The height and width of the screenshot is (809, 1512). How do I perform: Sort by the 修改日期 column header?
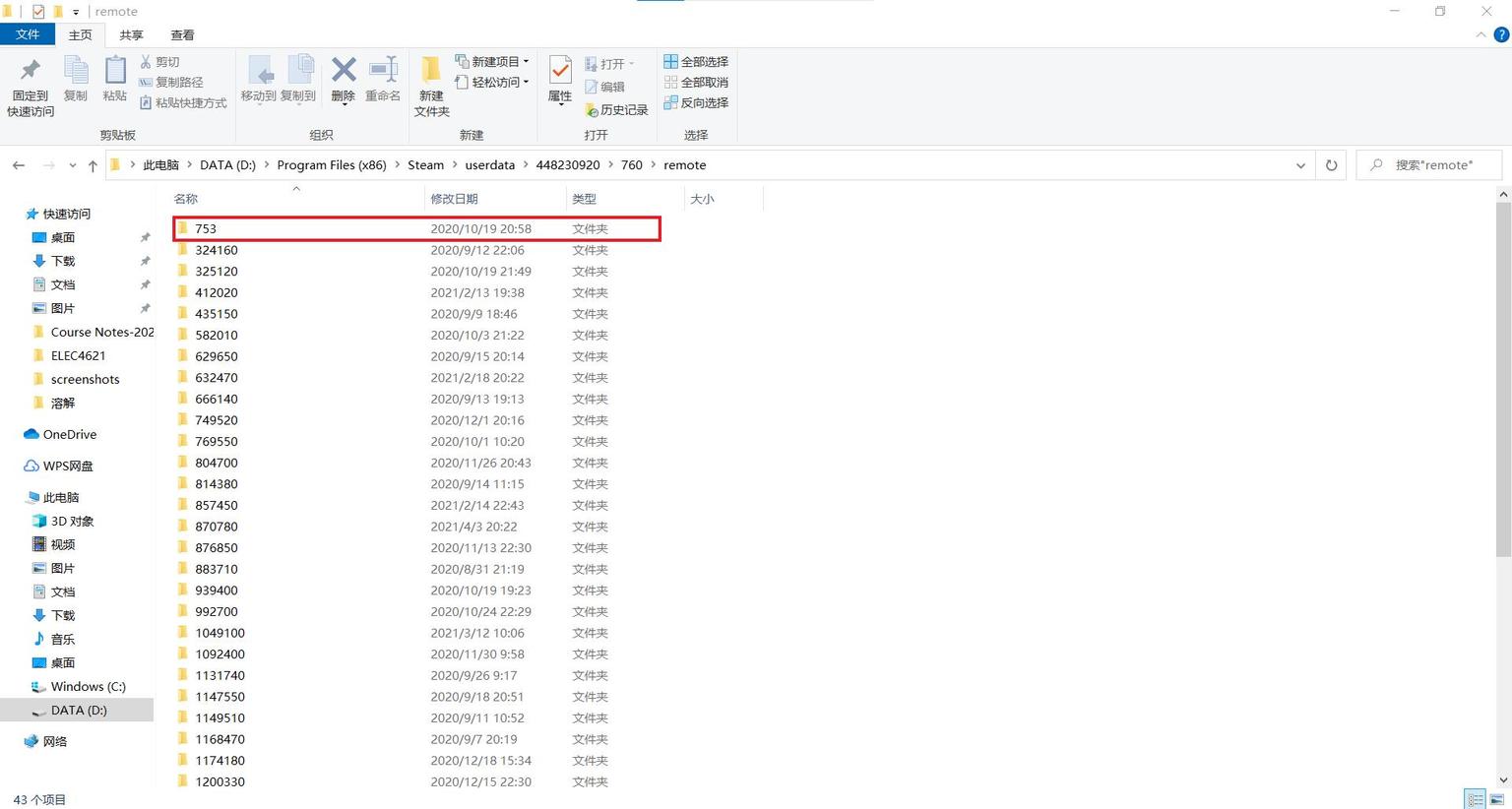click(x=454, y=199)
